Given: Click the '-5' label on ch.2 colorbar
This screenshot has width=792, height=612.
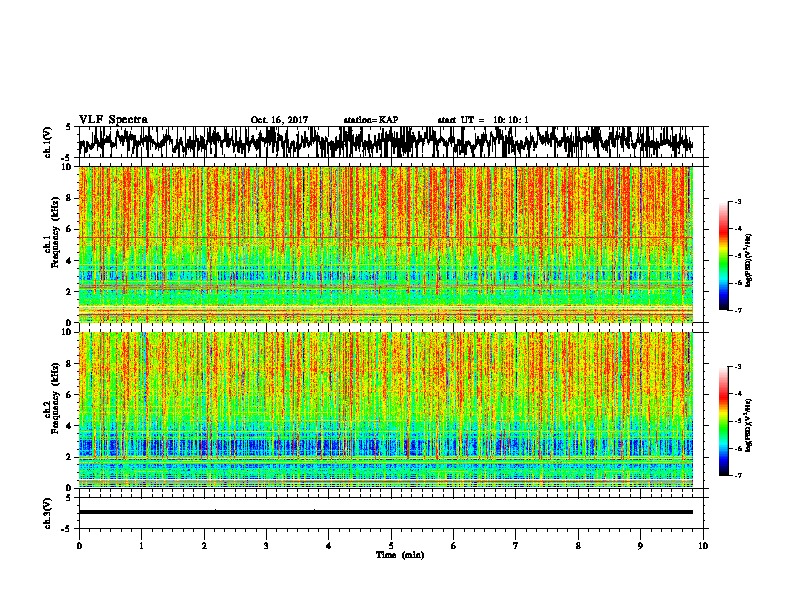Looking at the screenshot, I should (737, 421).
